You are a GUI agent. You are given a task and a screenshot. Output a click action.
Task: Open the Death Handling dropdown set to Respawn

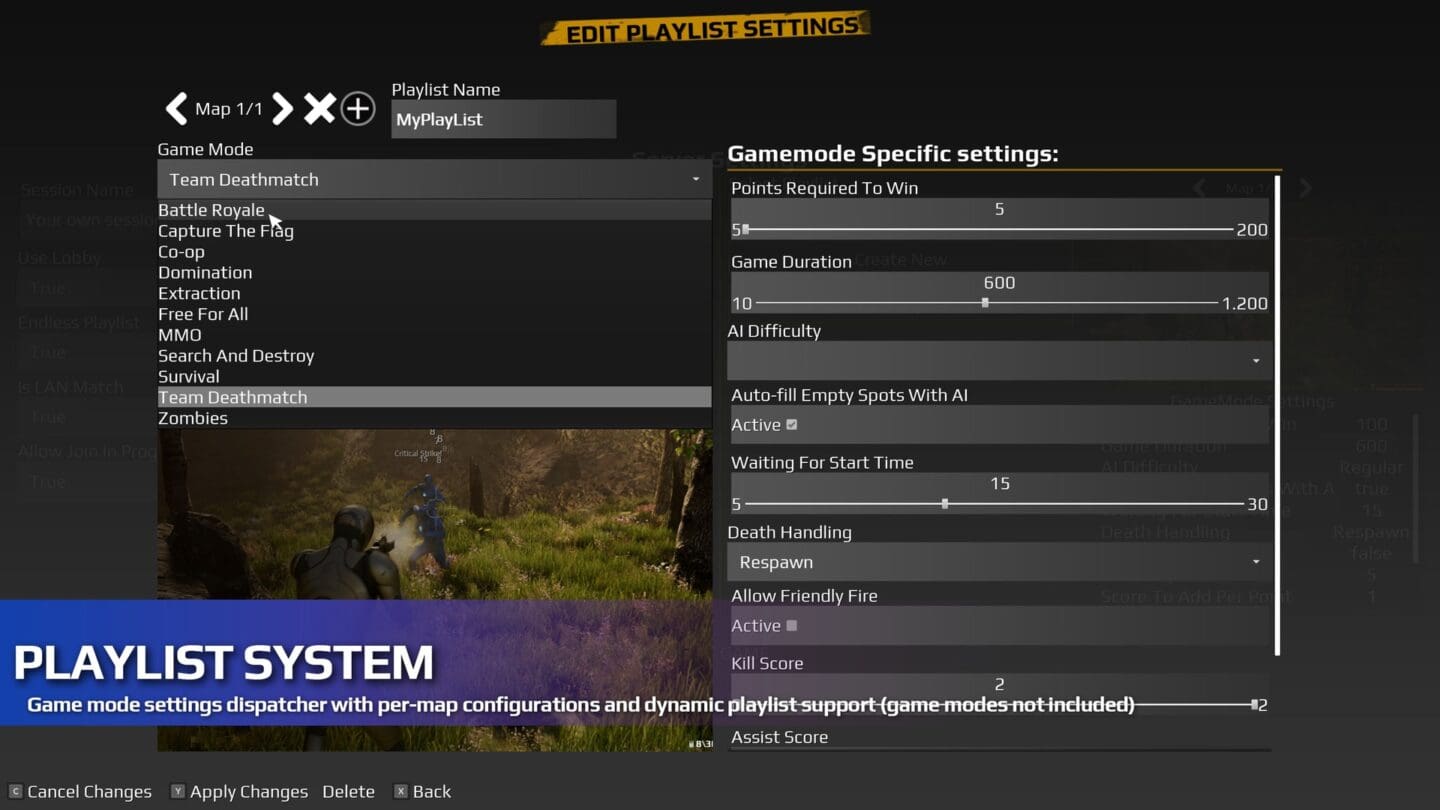coord(1000,562)
